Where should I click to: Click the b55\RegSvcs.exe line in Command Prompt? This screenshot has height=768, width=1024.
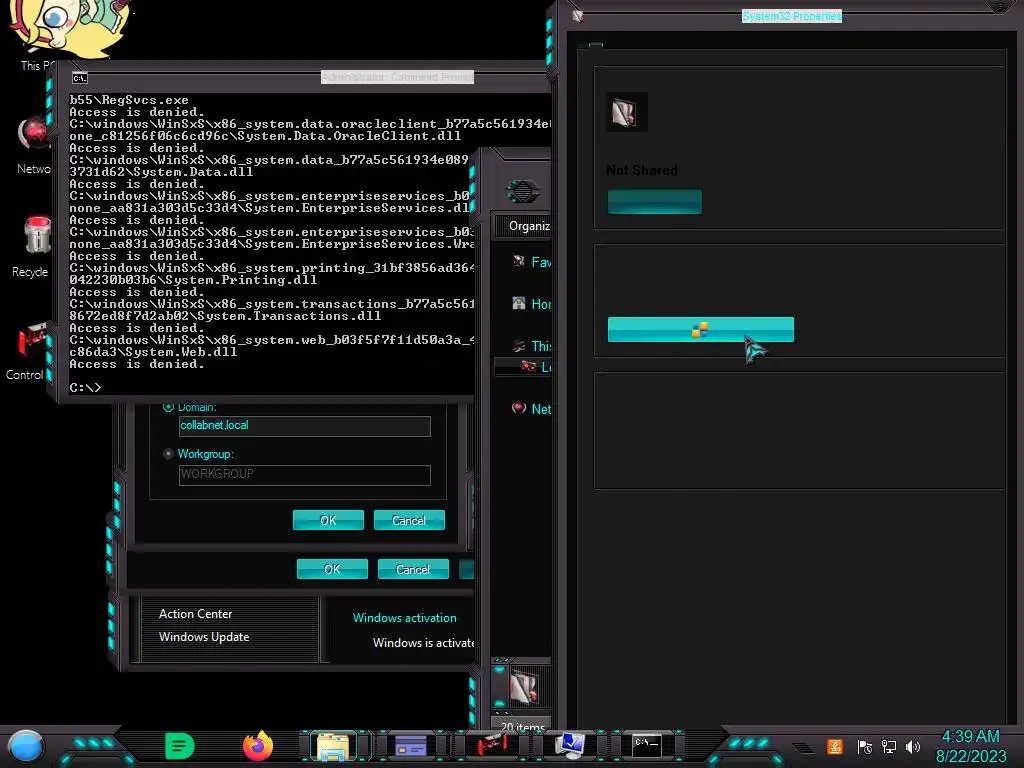click(x=129, y=100)
